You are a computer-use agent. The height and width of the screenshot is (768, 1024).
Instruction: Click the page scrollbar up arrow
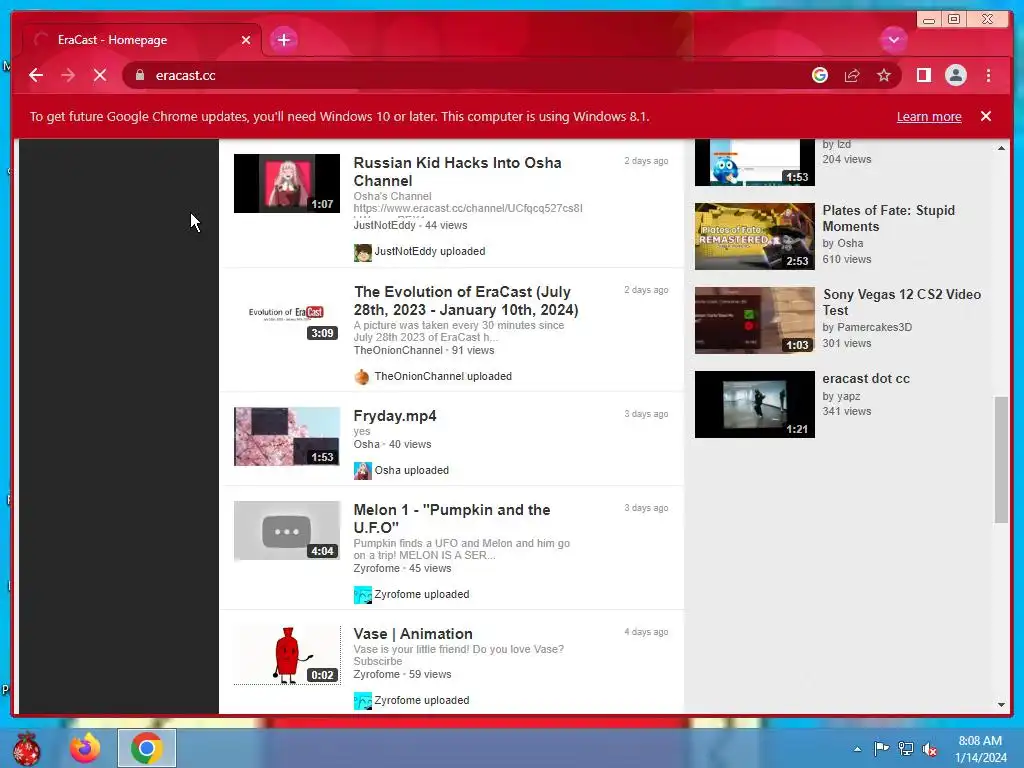(x=1001, y=148)
